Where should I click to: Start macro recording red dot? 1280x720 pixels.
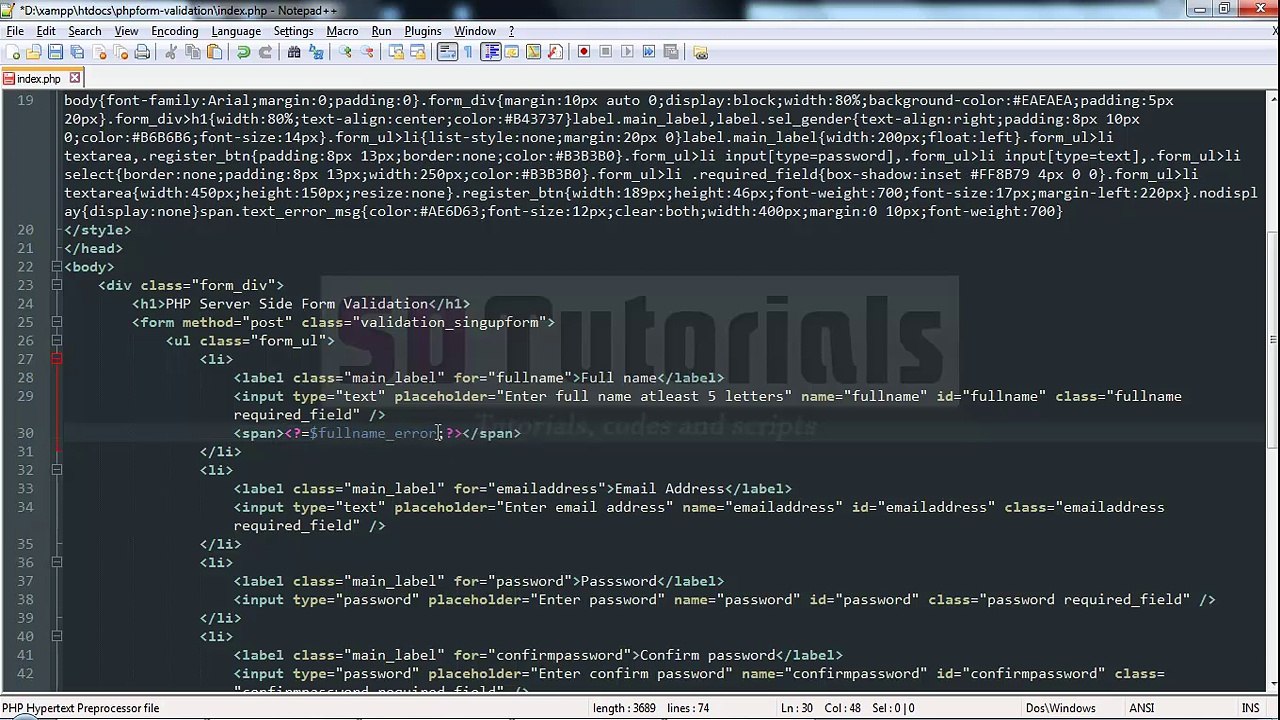pyautogui.click(x=584, y=52)
